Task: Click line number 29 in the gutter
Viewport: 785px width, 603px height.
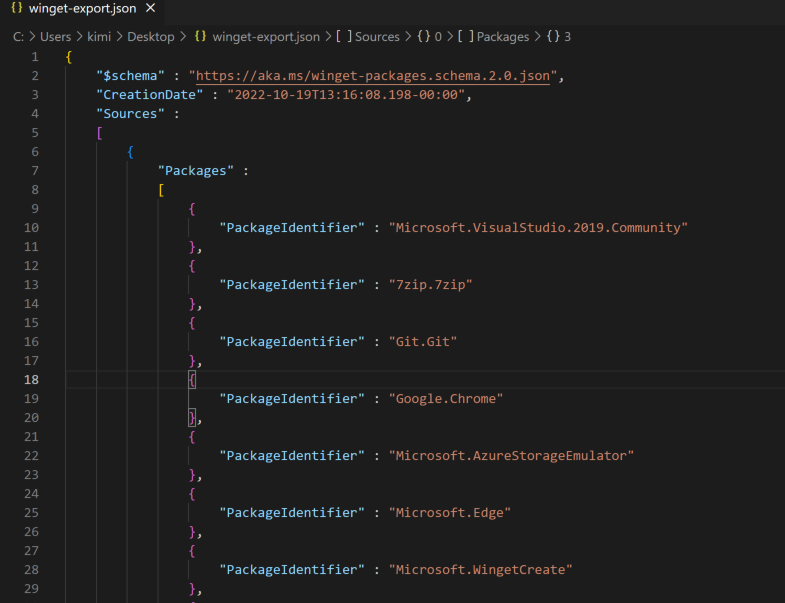Action: coord(31,589)
